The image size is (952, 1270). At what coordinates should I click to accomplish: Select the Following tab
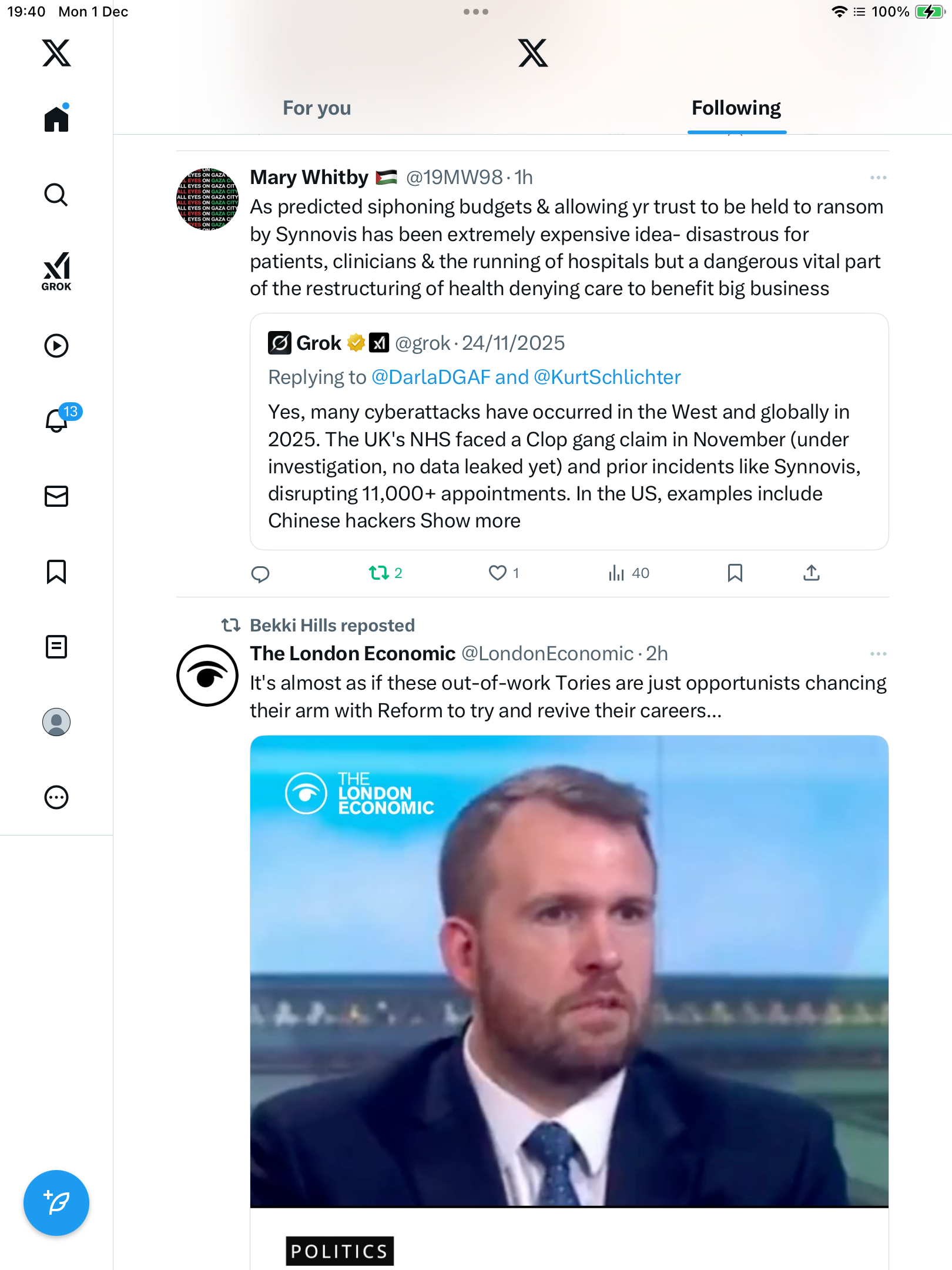[736, 108]
